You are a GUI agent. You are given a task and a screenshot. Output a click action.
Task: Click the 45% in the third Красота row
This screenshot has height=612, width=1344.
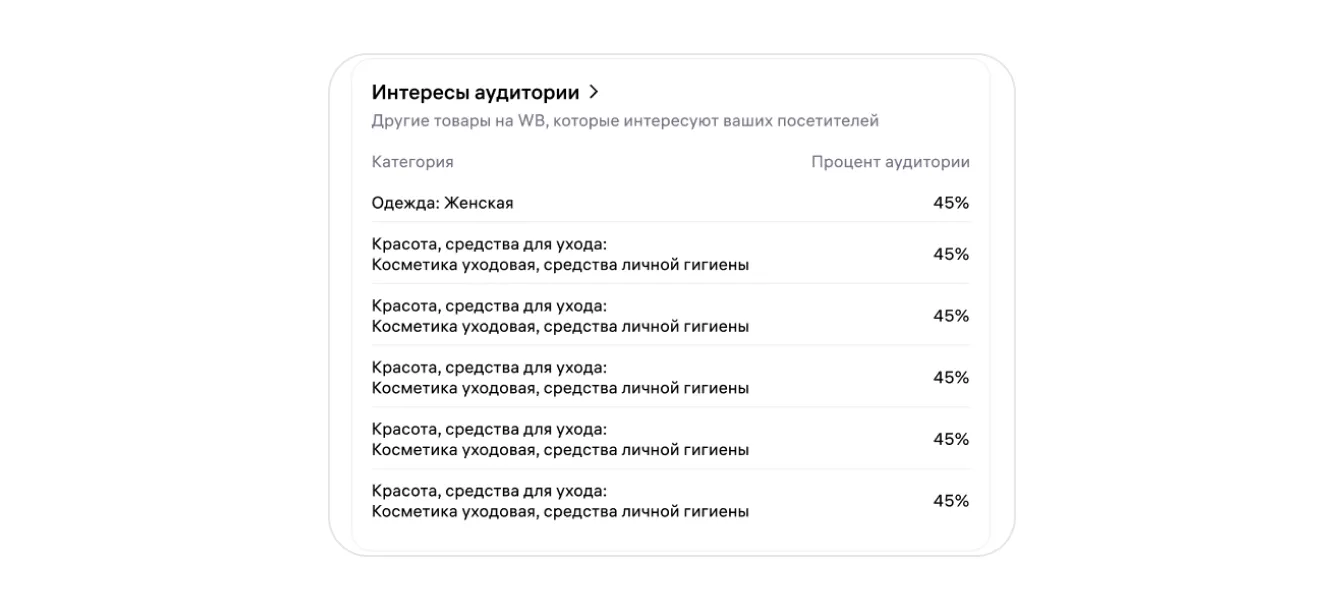951,378
